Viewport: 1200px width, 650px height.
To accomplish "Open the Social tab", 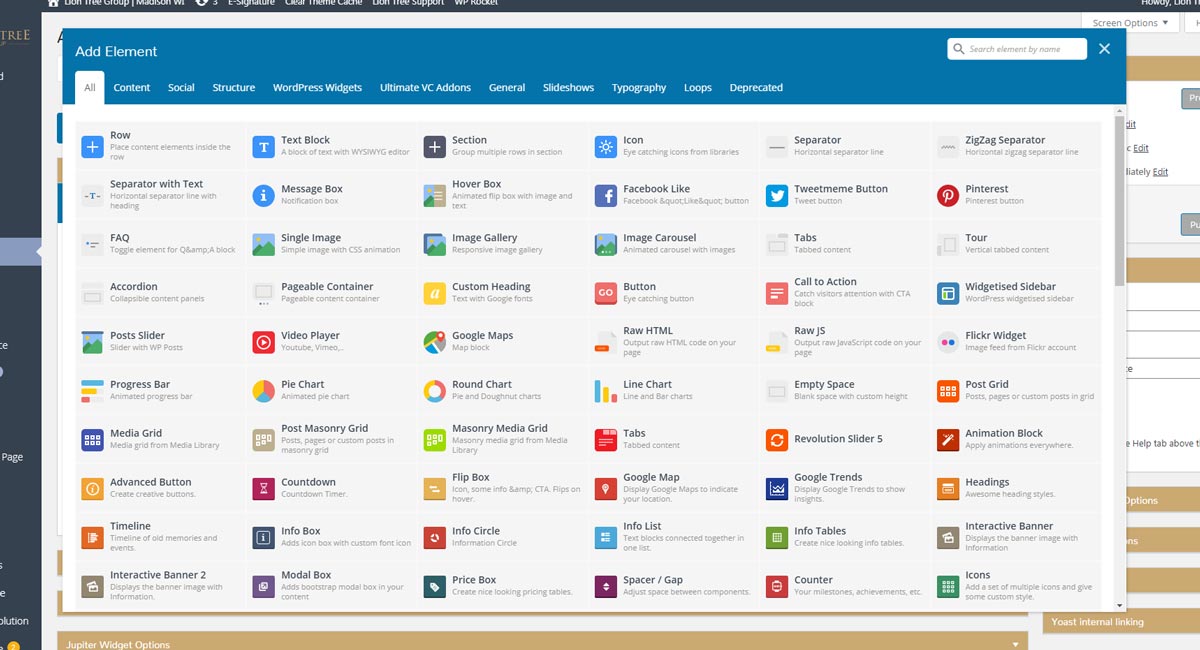I will coord(181,88).
